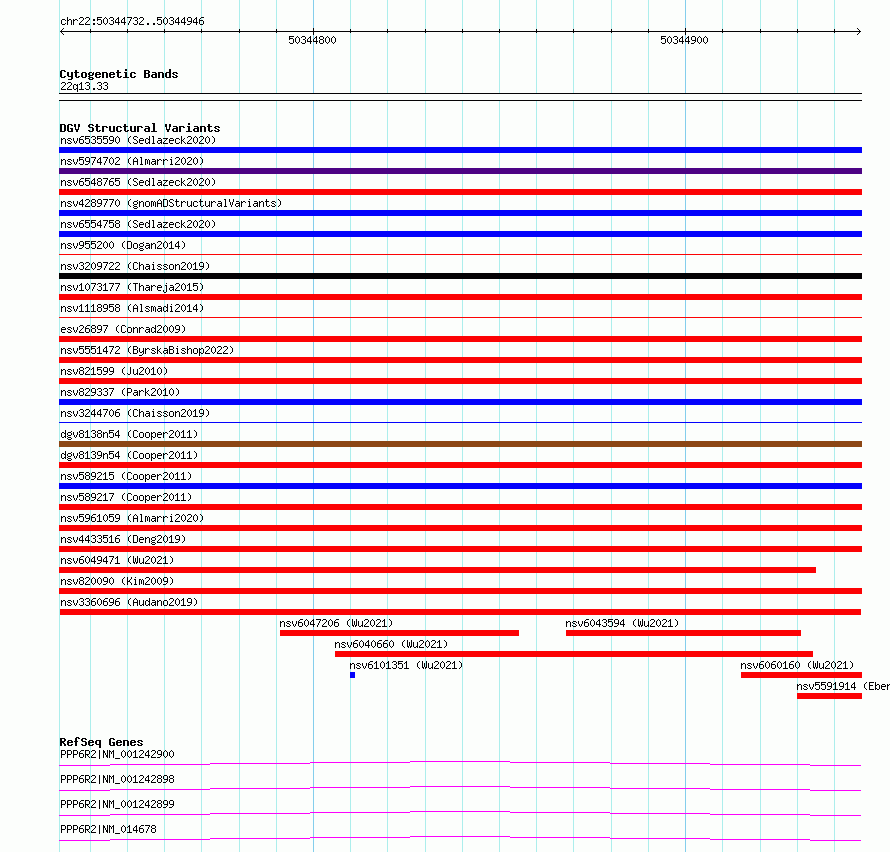Select nsv1073177 (Thareja2015) label

(x=132, y=287)
